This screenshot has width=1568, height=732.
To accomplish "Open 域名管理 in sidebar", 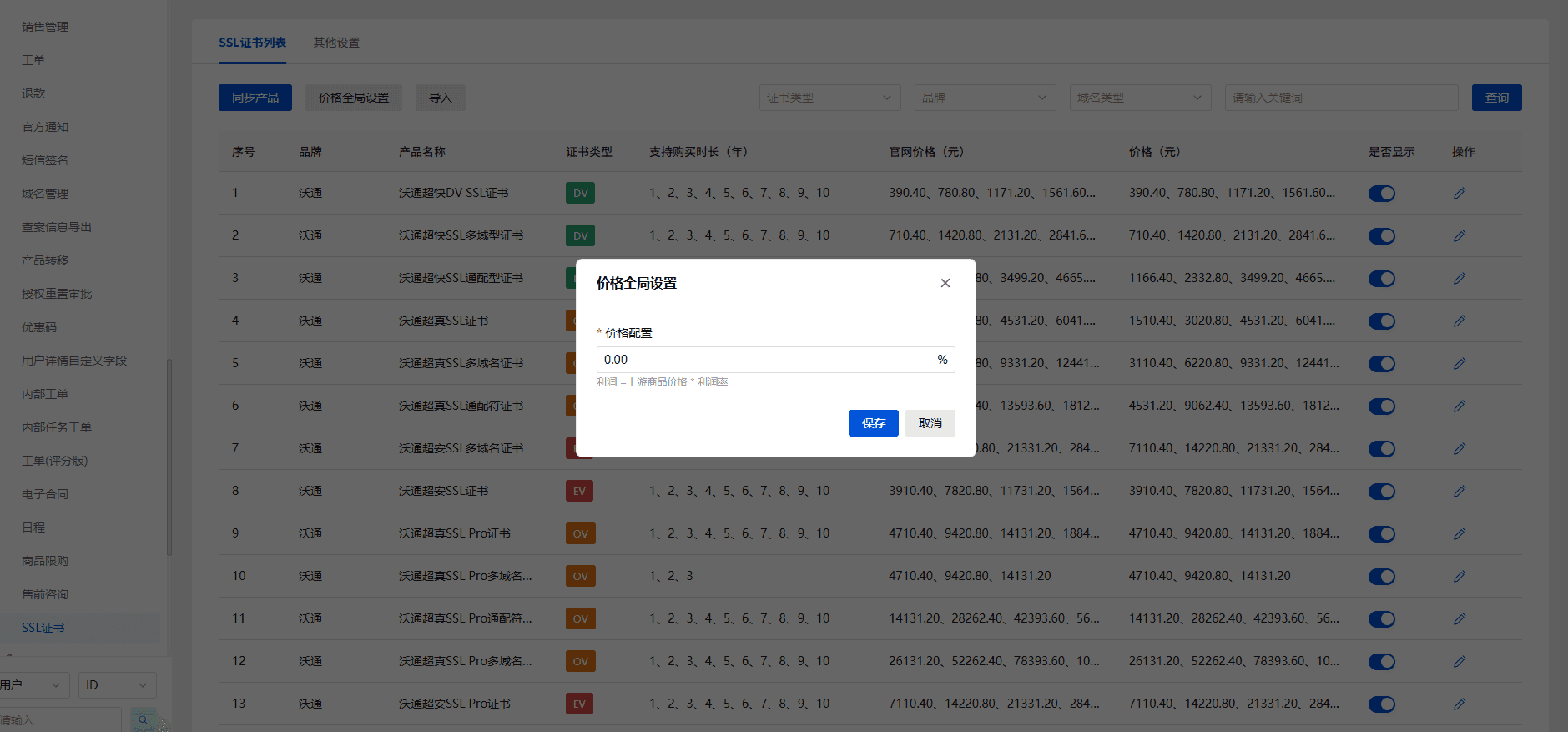I will (x=45, y=194).
